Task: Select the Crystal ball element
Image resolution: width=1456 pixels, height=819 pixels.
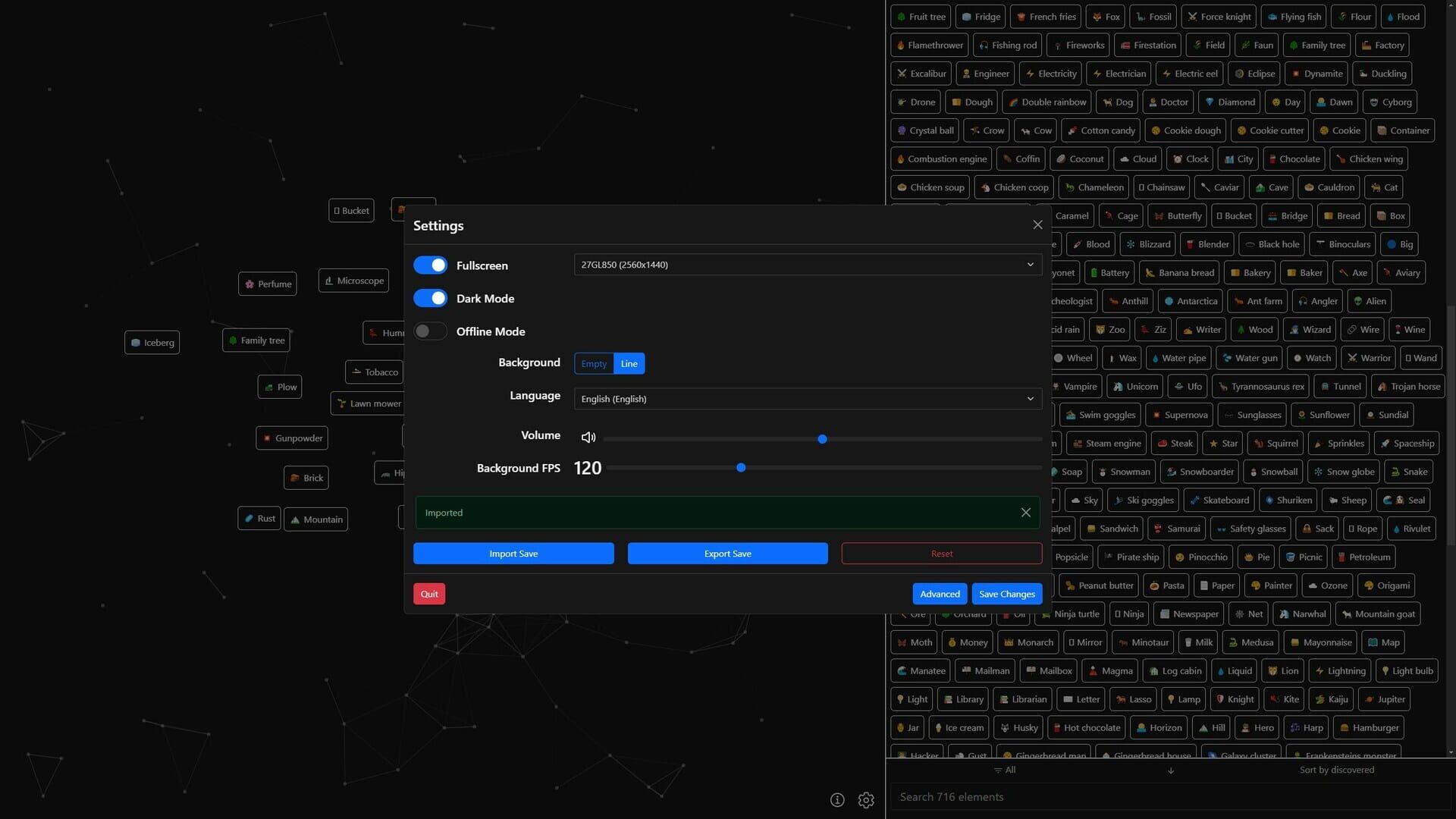Action: tap(924, 130)
